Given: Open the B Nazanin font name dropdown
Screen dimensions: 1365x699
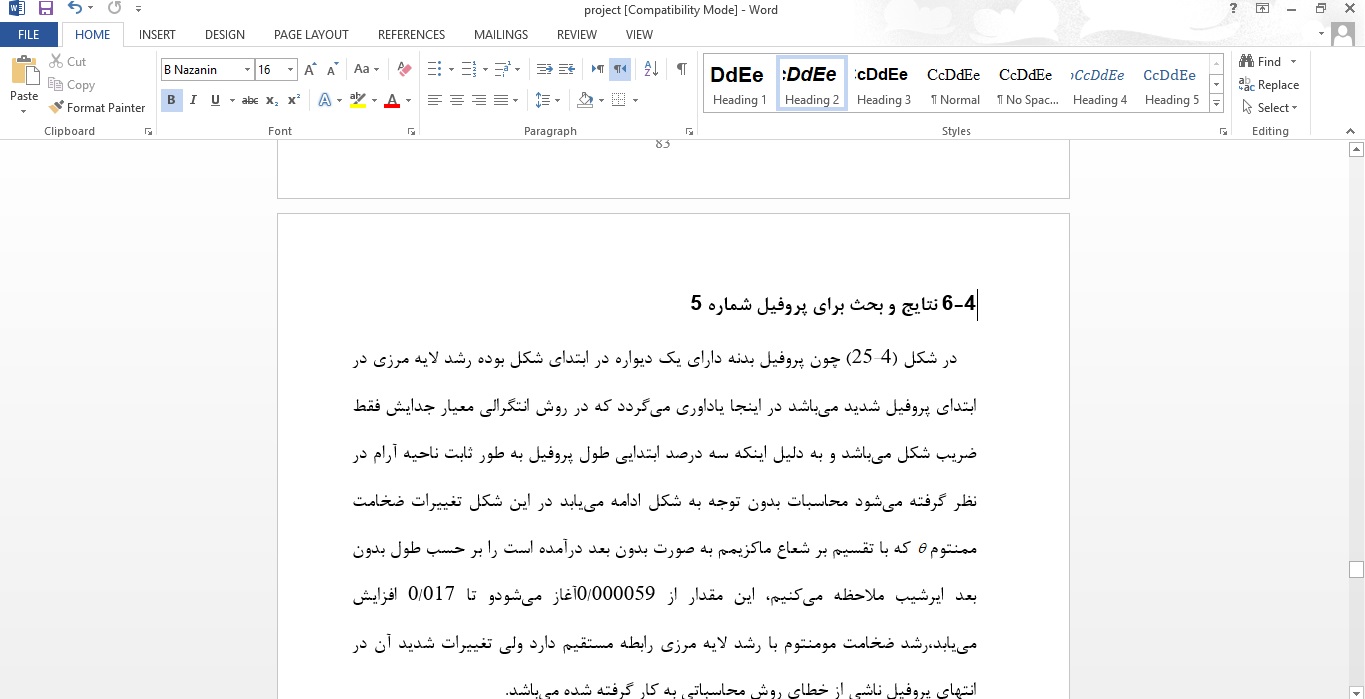Looking at the screenshot, I should coord(249,70).
